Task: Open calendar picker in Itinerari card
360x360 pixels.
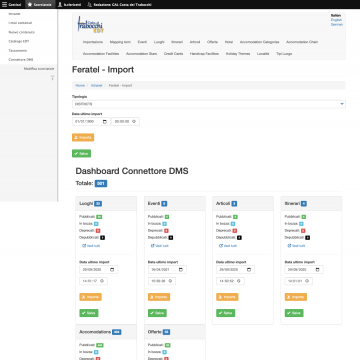Action: point(317,269)
